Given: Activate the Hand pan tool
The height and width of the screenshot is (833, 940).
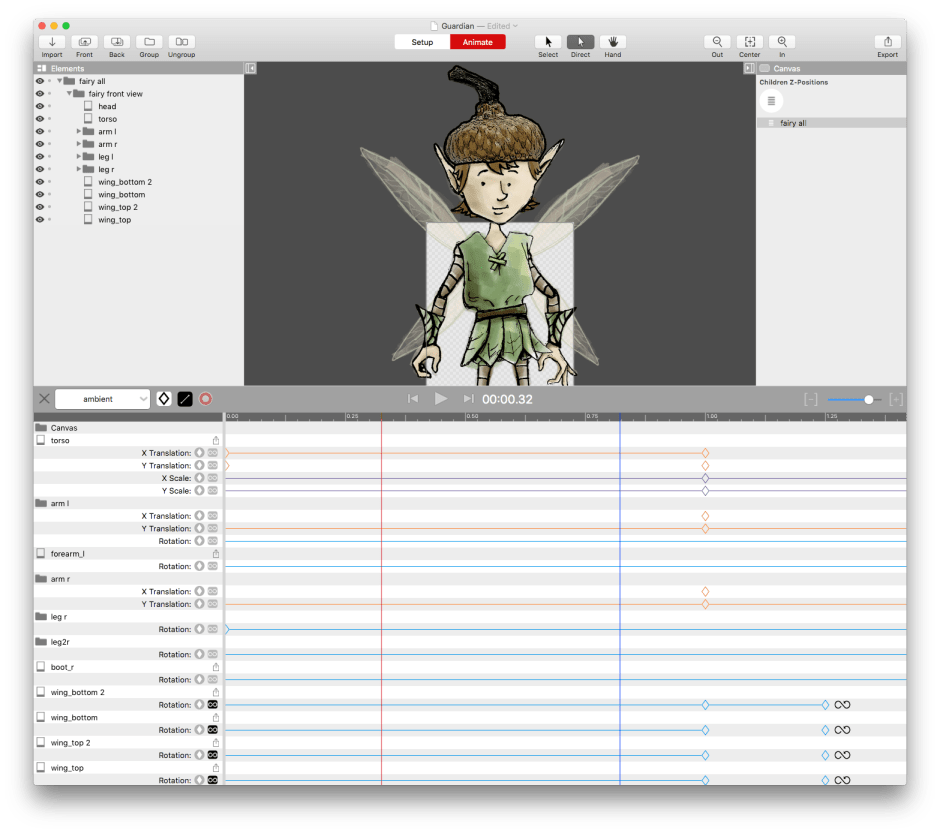Looking at the screenshot, I should point(612,42).
